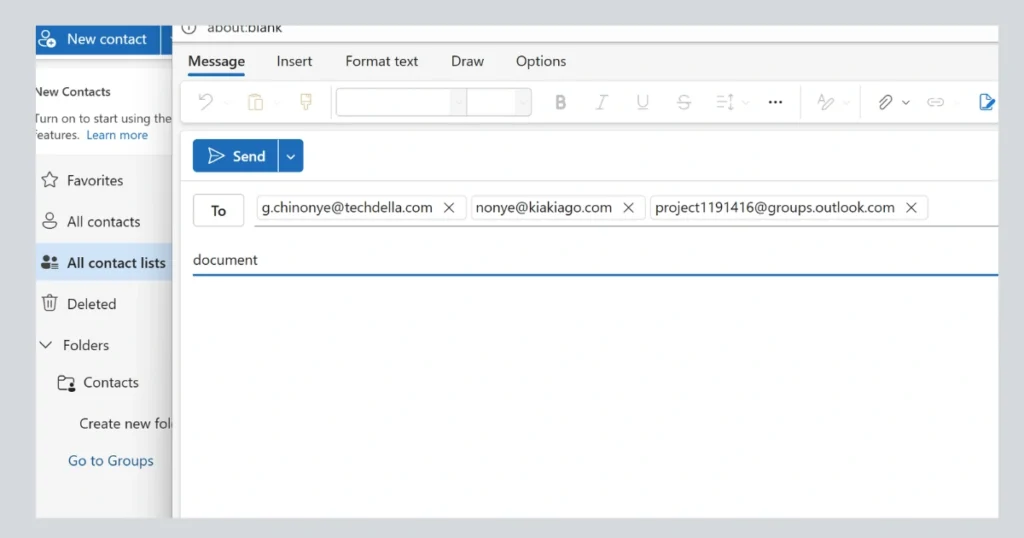Viewport: 1024px width, 538px height.
Task: Click the Undo icon in toolbar
Action: [x=205, y=102]
